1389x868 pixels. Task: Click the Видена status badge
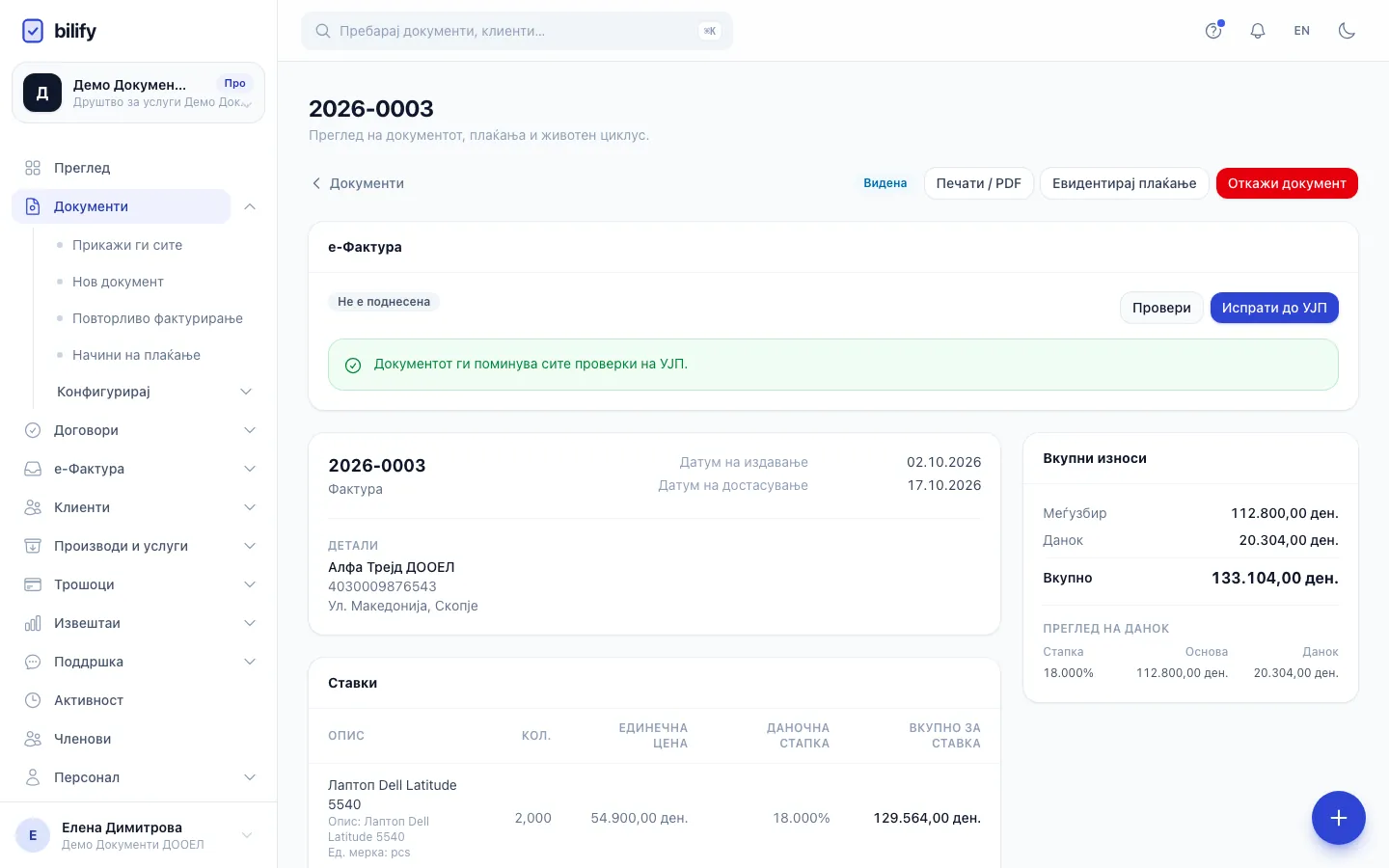885,183
